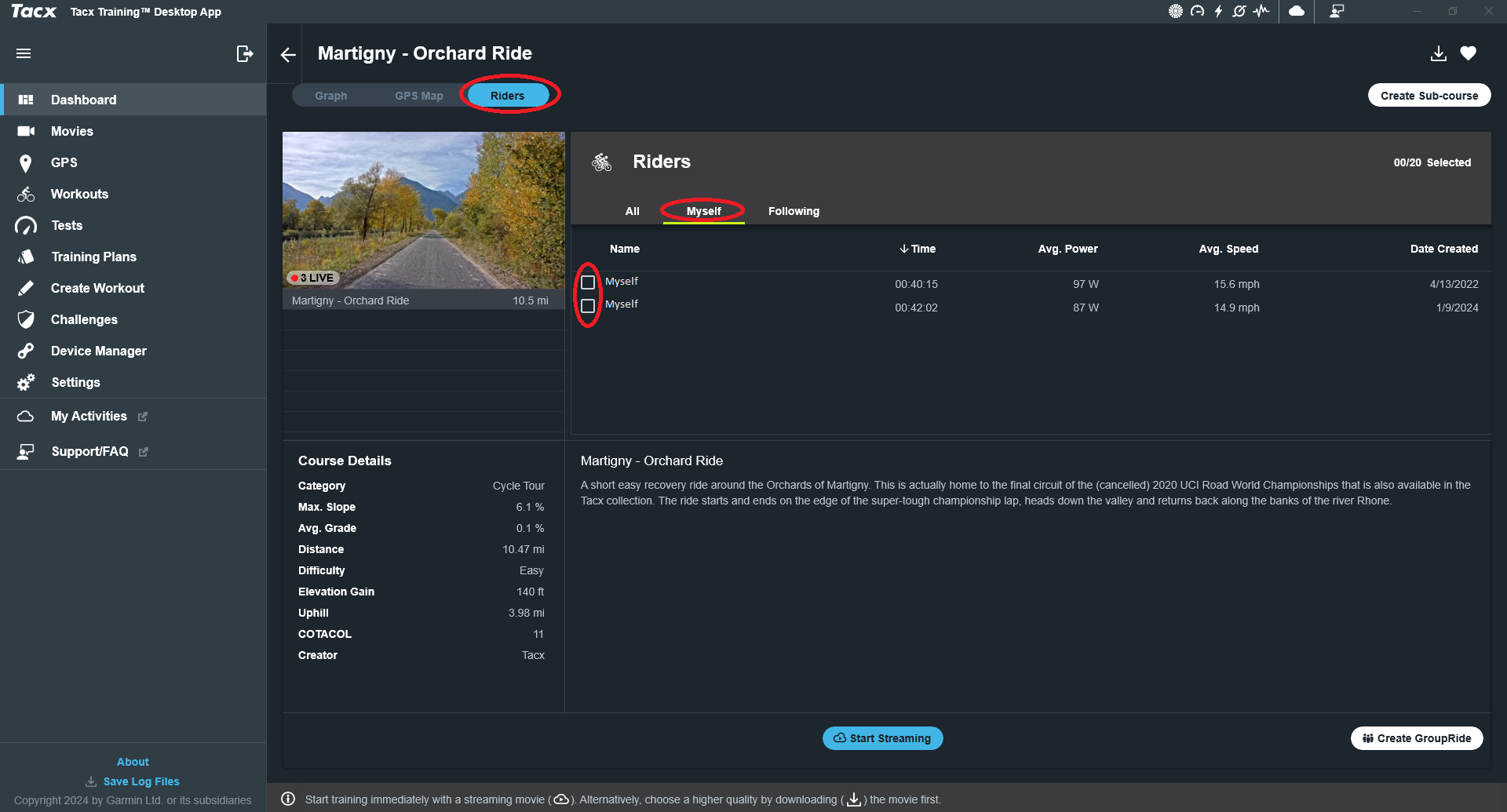Sort riders by Date Created column
The image size is (1507, 812).
click(x=1444, y=249)
